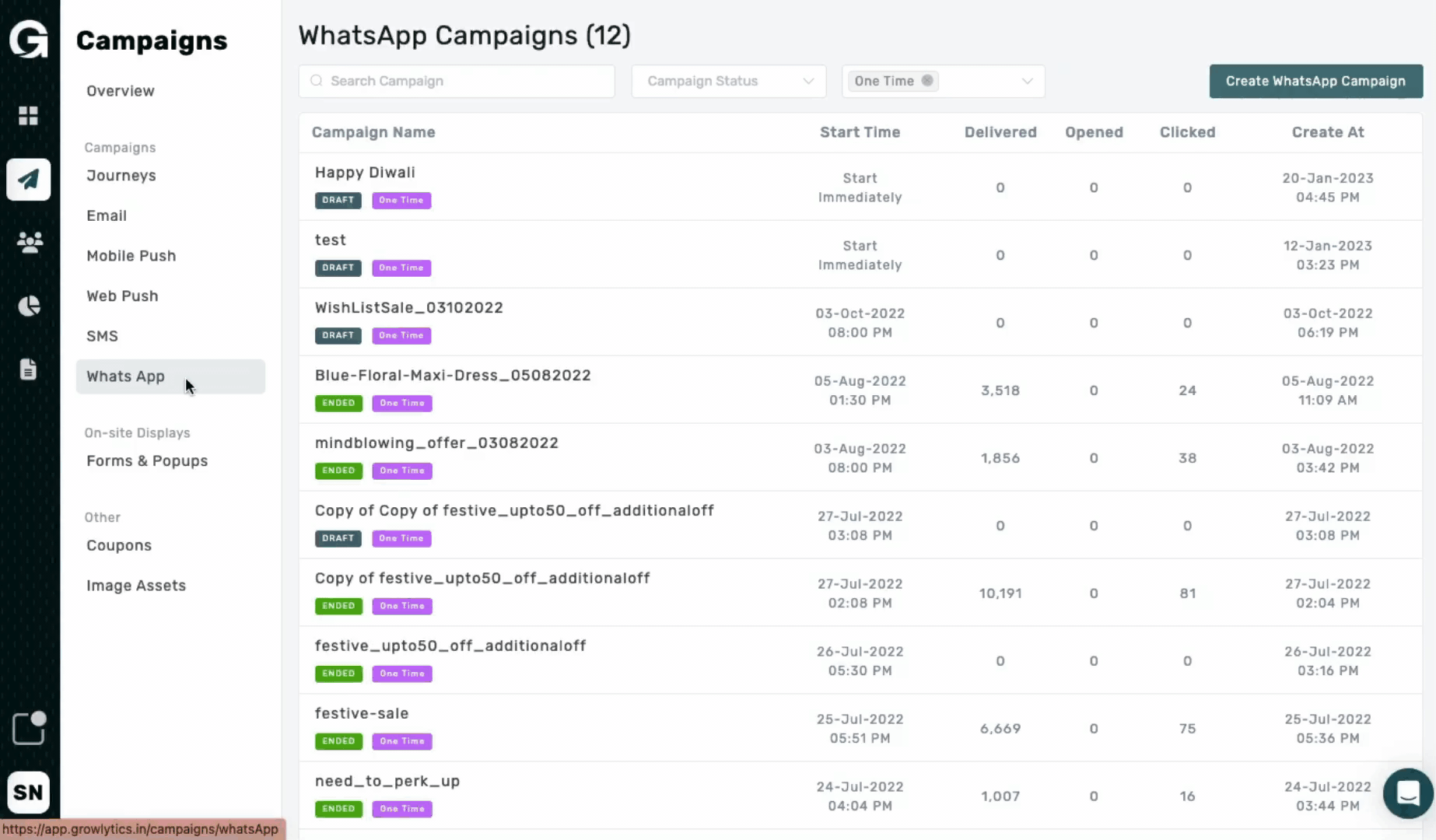Image resolution: width=1436 pixels, height=840 pixels.
Task: Expand the Campaign Status dropdown
Action: click(728, 81)
